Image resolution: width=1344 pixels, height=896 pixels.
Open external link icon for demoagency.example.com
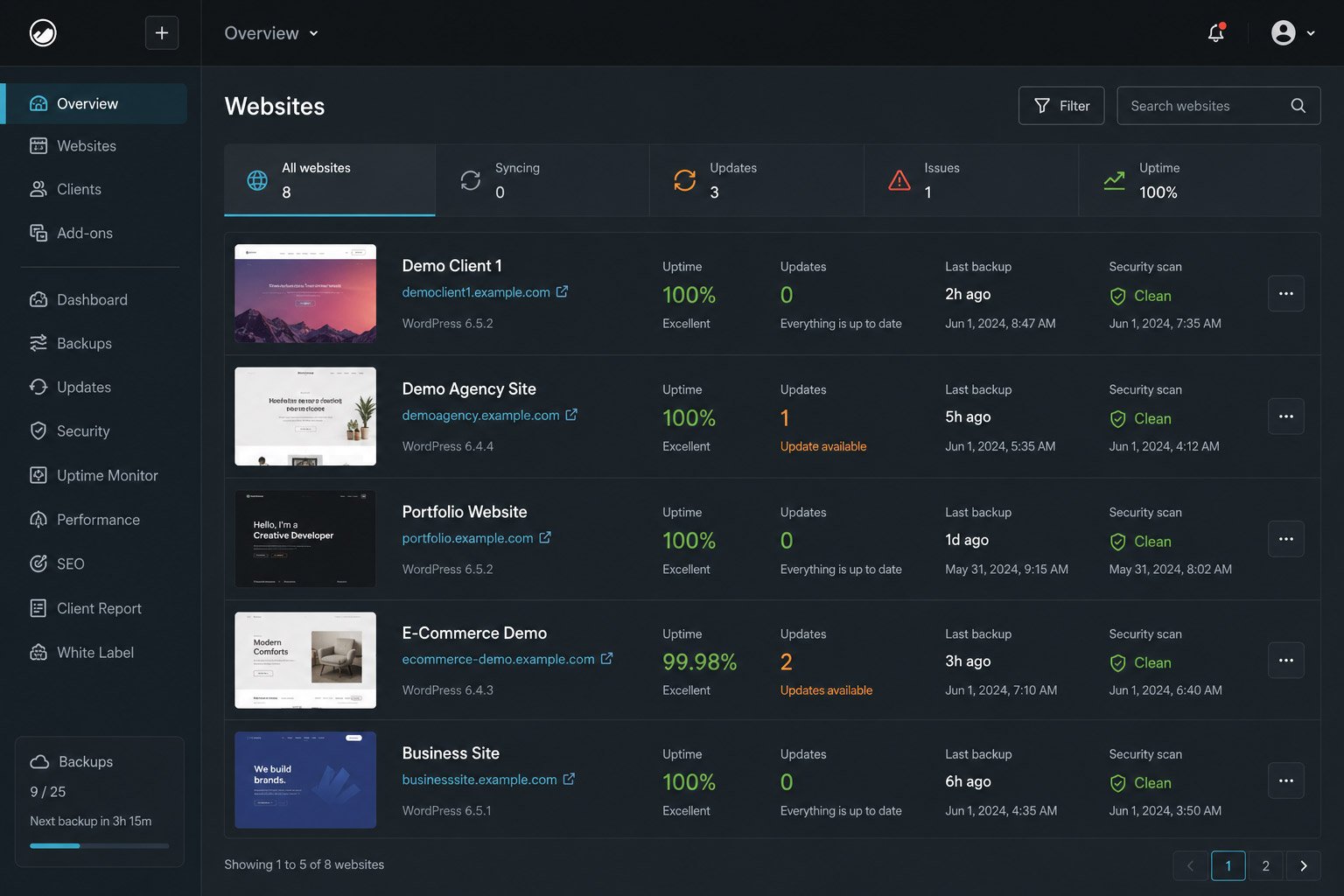571,415
